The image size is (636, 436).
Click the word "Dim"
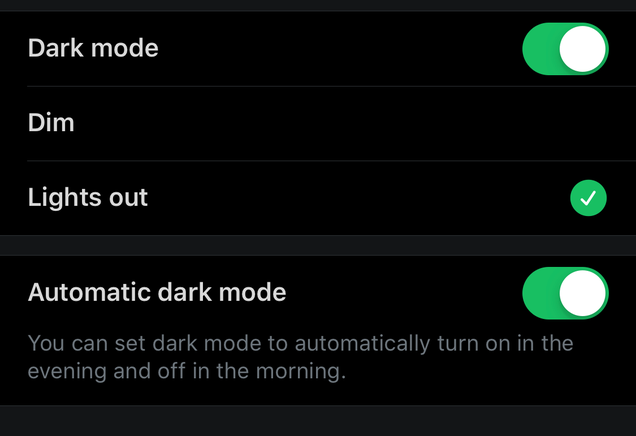coord(51,122)
